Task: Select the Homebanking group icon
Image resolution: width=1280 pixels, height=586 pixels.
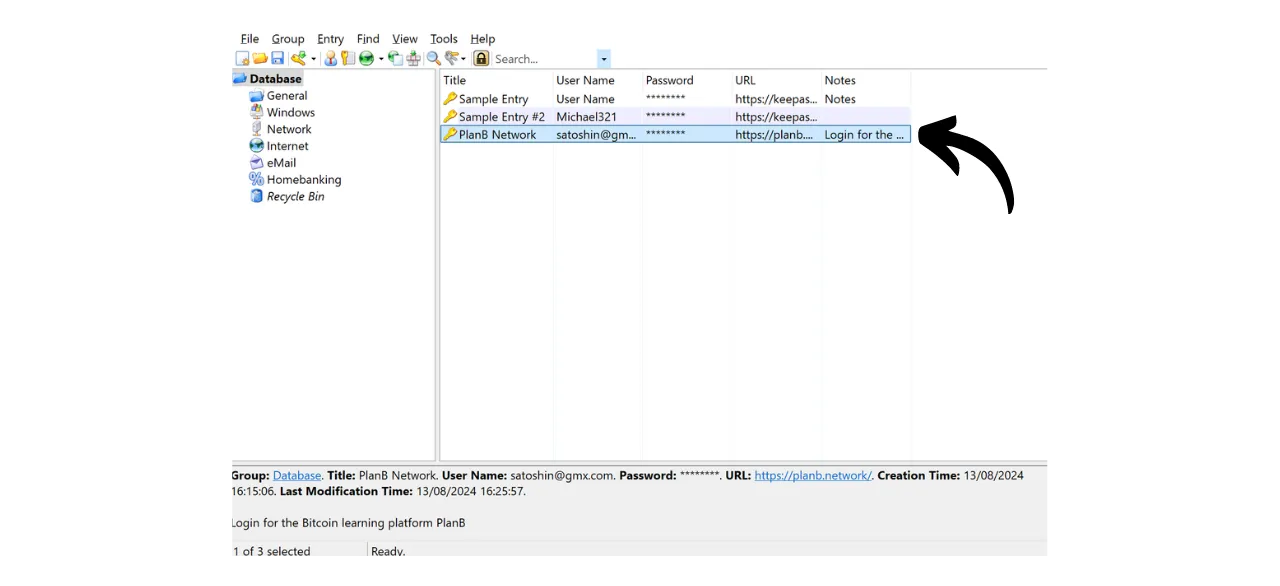Action: click(257, 179)
